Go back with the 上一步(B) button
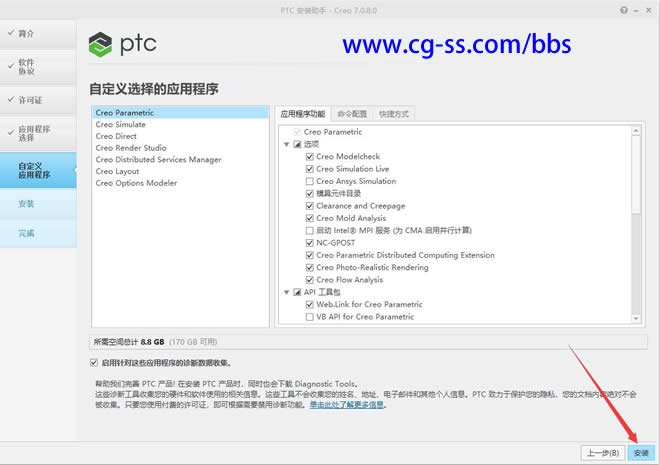The image size is (660, 465). pos(601,453)
